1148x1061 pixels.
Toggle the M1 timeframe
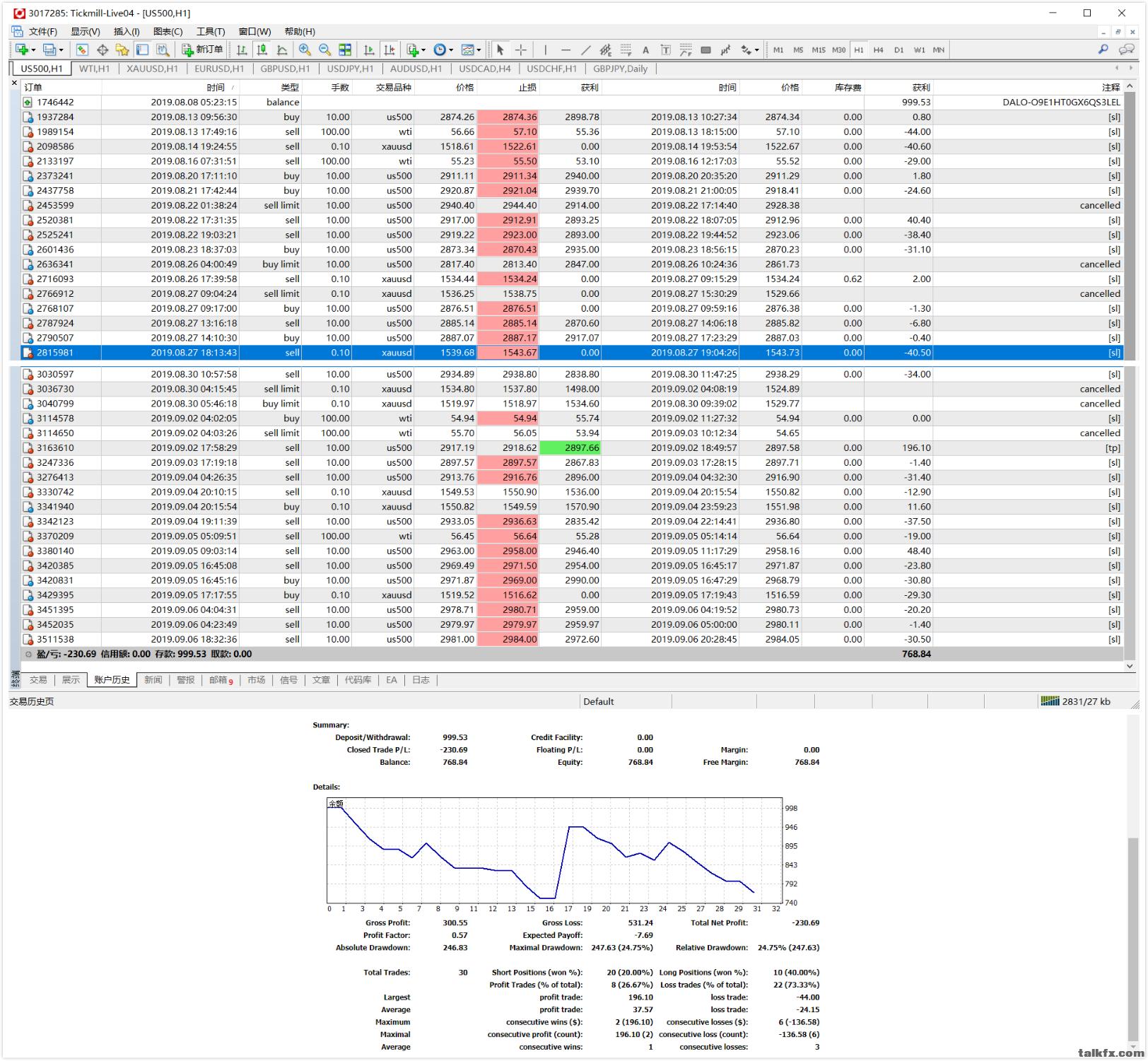click(778, 49)
